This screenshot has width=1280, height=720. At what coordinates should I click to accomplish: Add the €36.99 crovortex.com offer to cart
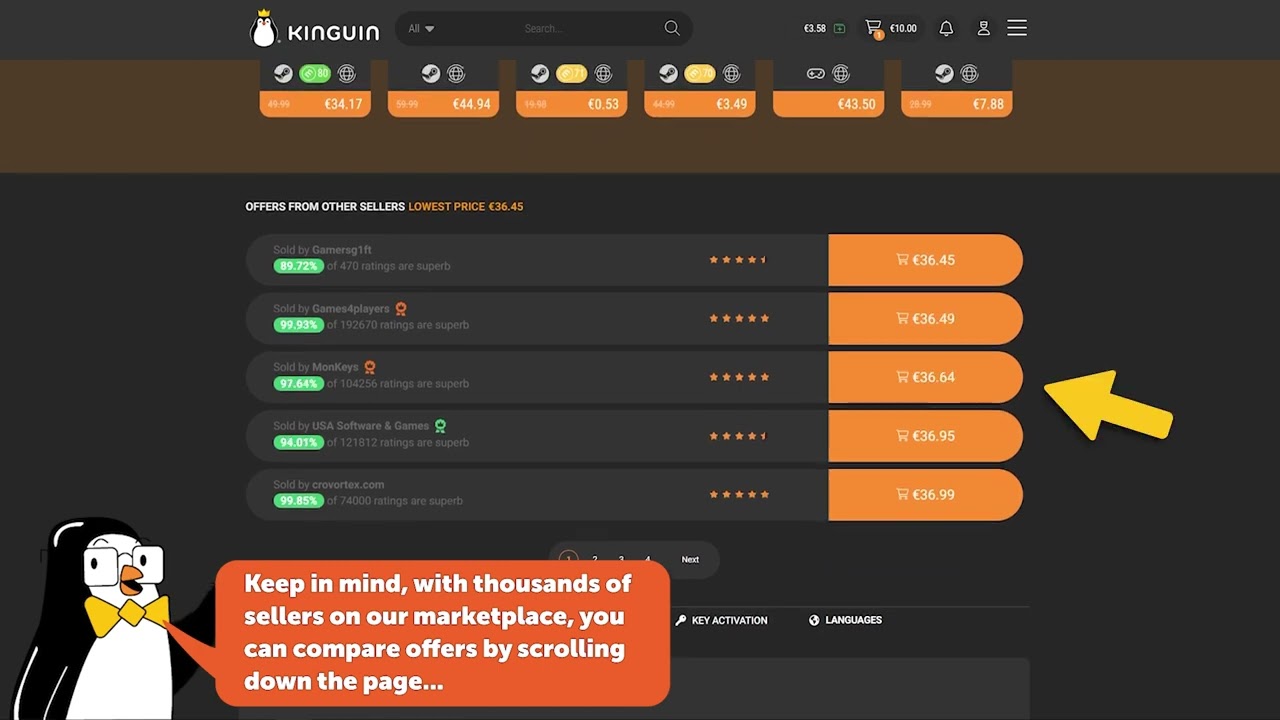pos(925,494)
